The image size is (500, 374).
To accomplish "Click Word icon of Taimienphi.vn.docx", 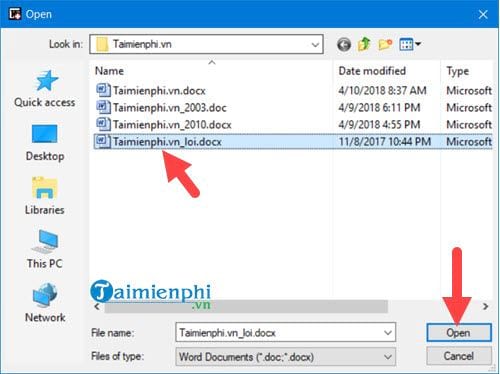I will coord(103,90).
